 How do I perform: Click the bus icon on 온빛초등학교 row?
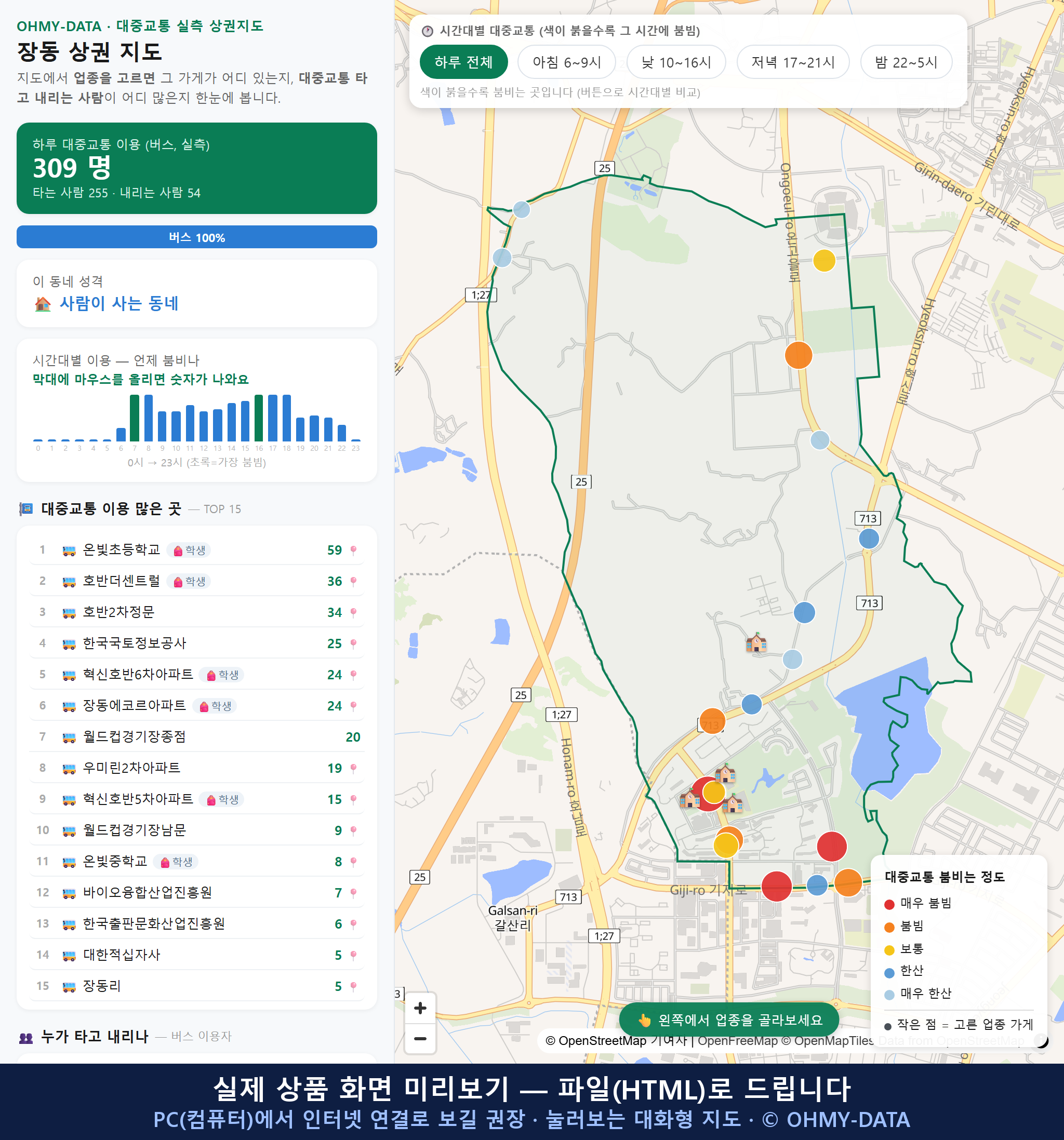pos(69,551)
